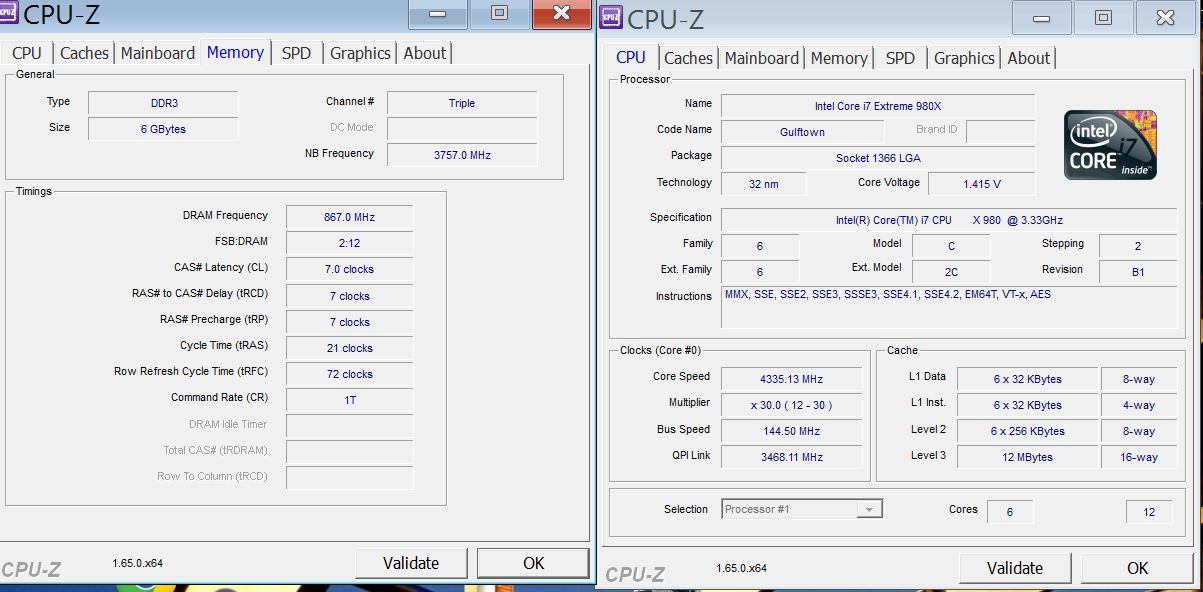Click the Stepping value field showing 2
The image size is (1203, 592).
pos(1138,246)
